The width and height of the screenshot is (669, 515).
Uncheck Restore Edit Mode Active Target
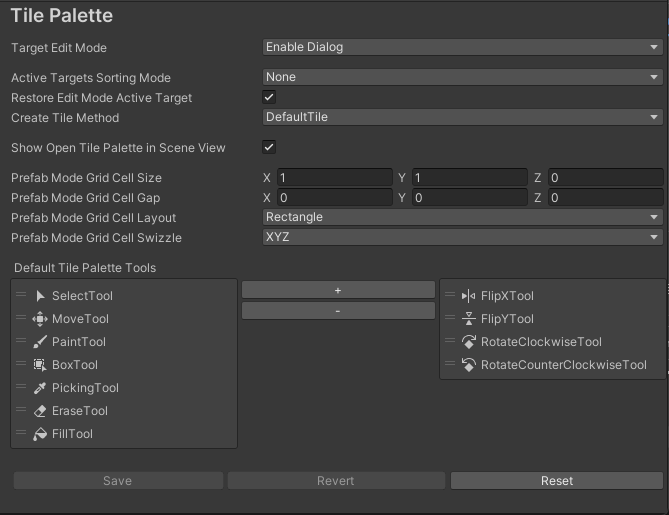point(269,97)
